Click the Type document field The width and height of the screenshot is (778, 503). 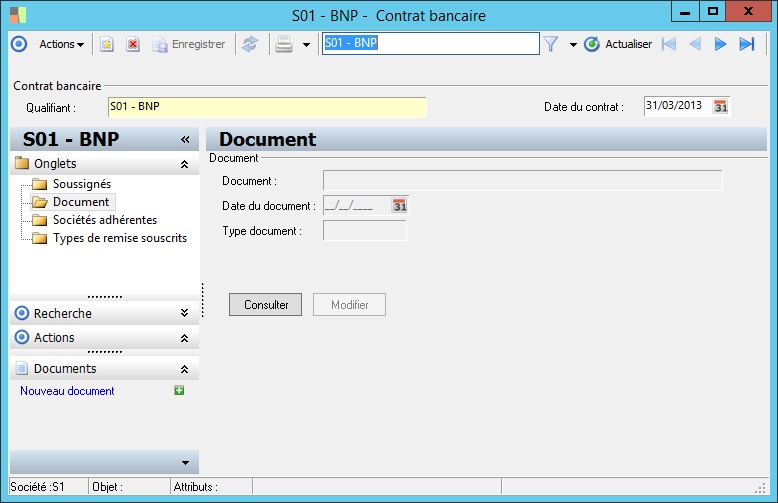[365, 231]
